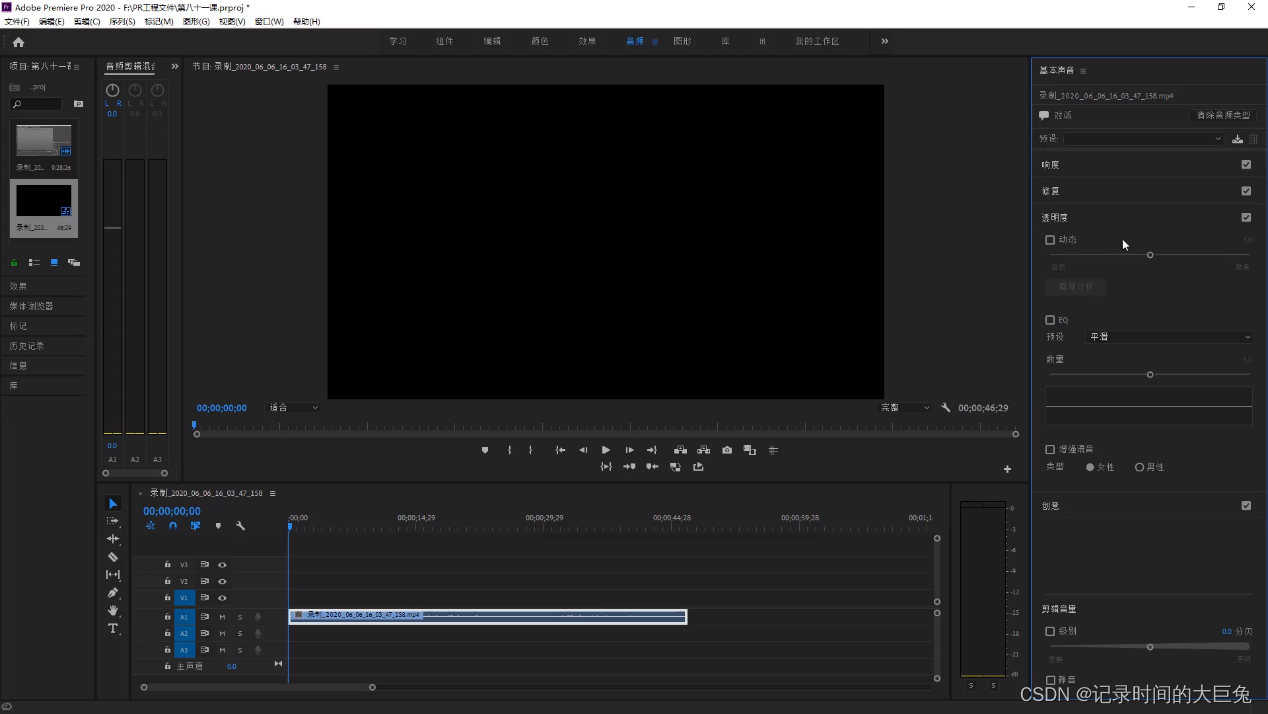Solo audio track A2

(240, 633)
